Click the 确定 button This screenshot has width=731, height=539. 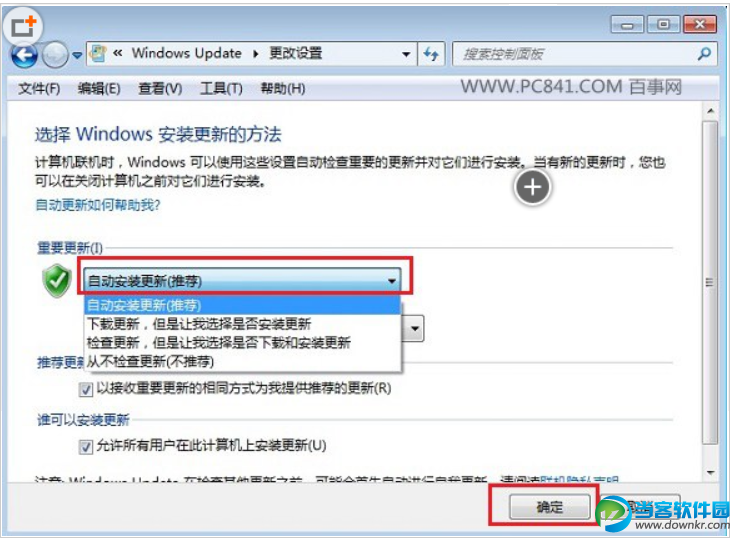550,506
